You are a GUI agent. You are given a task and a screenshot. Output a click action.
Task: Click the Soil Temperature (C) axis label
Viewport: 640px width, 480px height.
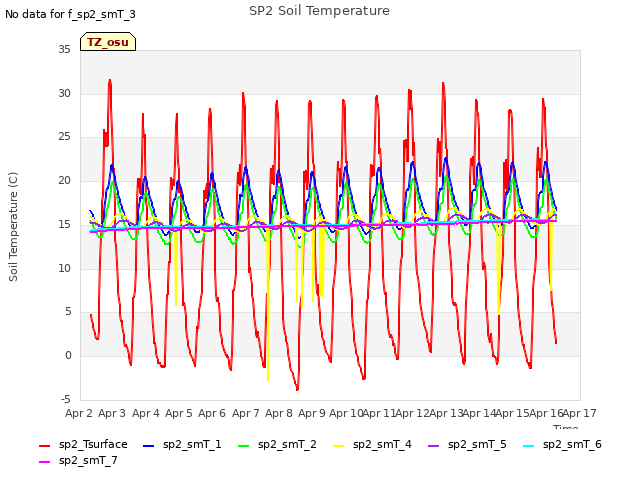(13, 227)
